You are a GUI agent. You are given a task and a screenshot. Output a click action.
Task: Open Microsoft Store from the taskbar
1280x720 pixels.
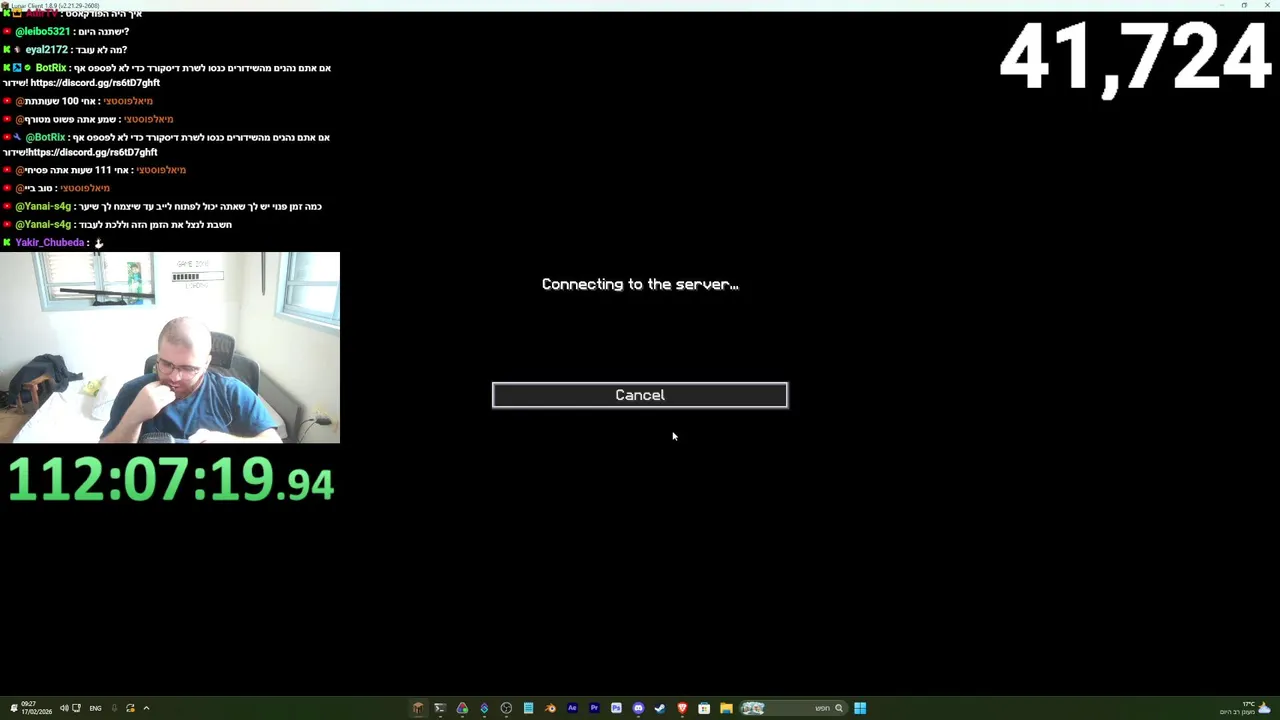click(x=704, y=708)
